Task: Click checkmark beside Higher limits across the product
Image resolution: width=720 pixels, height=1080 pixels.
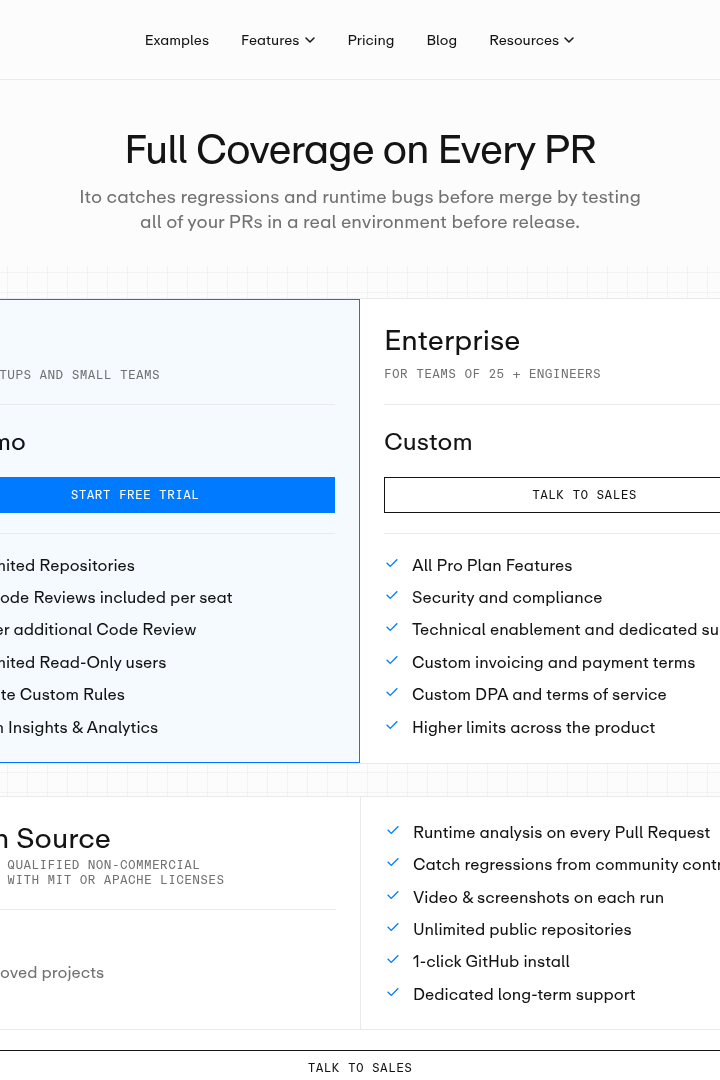Action: [x=392, y=725]
